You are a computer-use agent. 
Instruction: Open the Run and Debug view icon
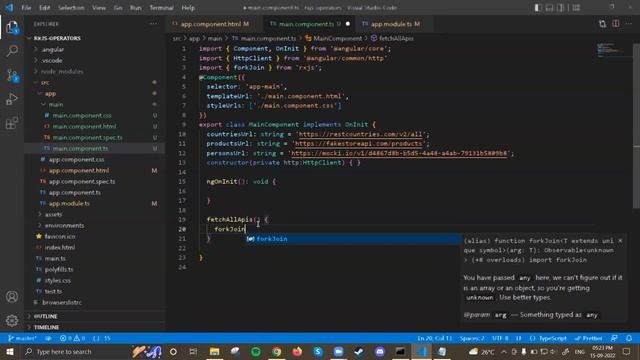pyautogui.click(x=12, y=99)
